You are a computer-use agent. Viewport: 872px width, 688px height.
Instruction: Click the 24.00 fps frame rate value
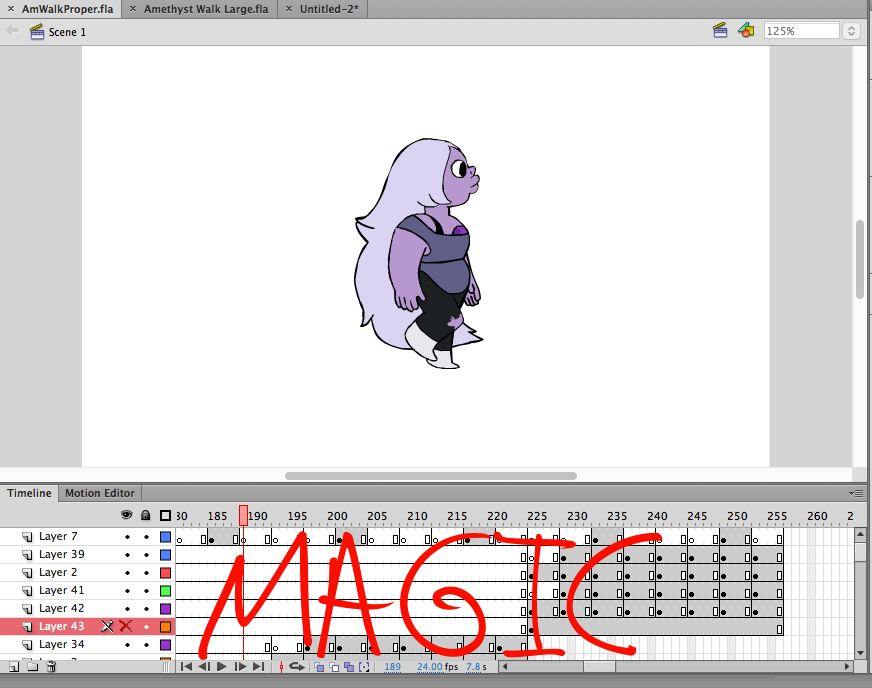pyautogui.click(x=430, y=666)
